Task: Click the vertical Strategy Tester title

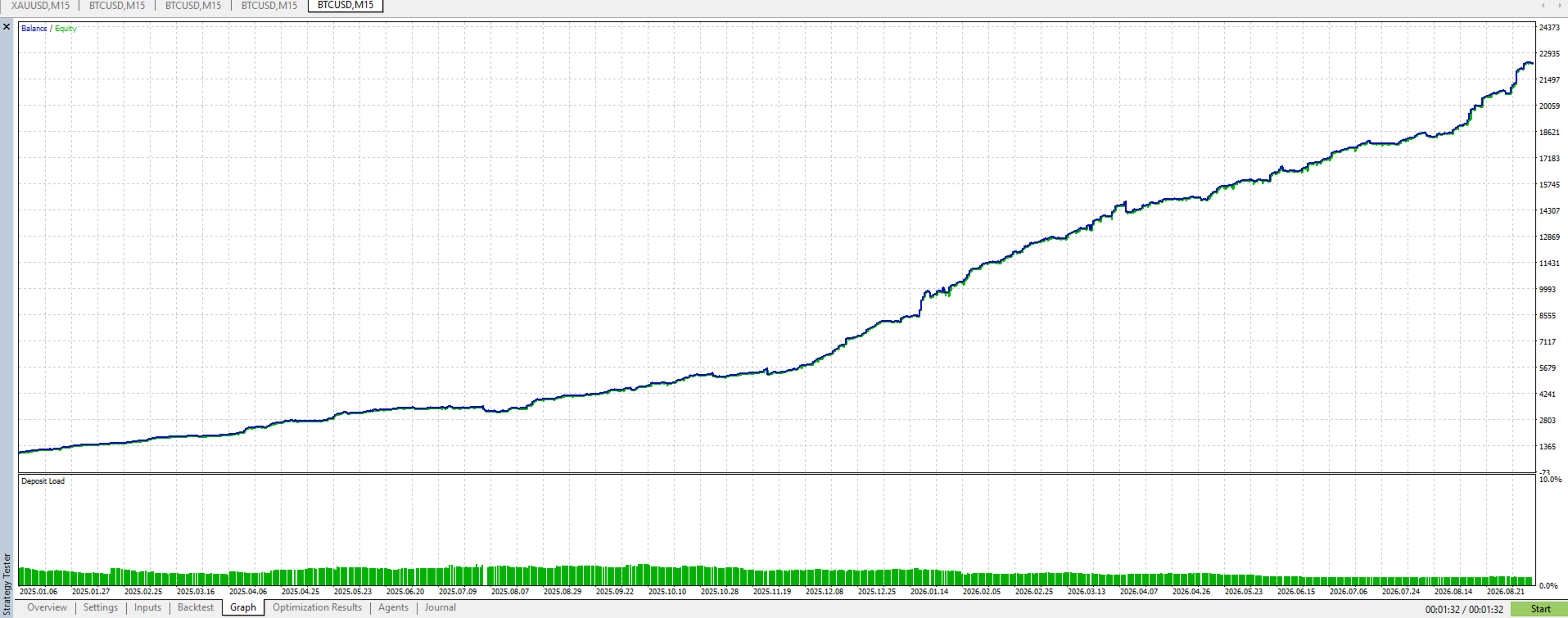Action: pyautogui.click(x=7, y=584)
